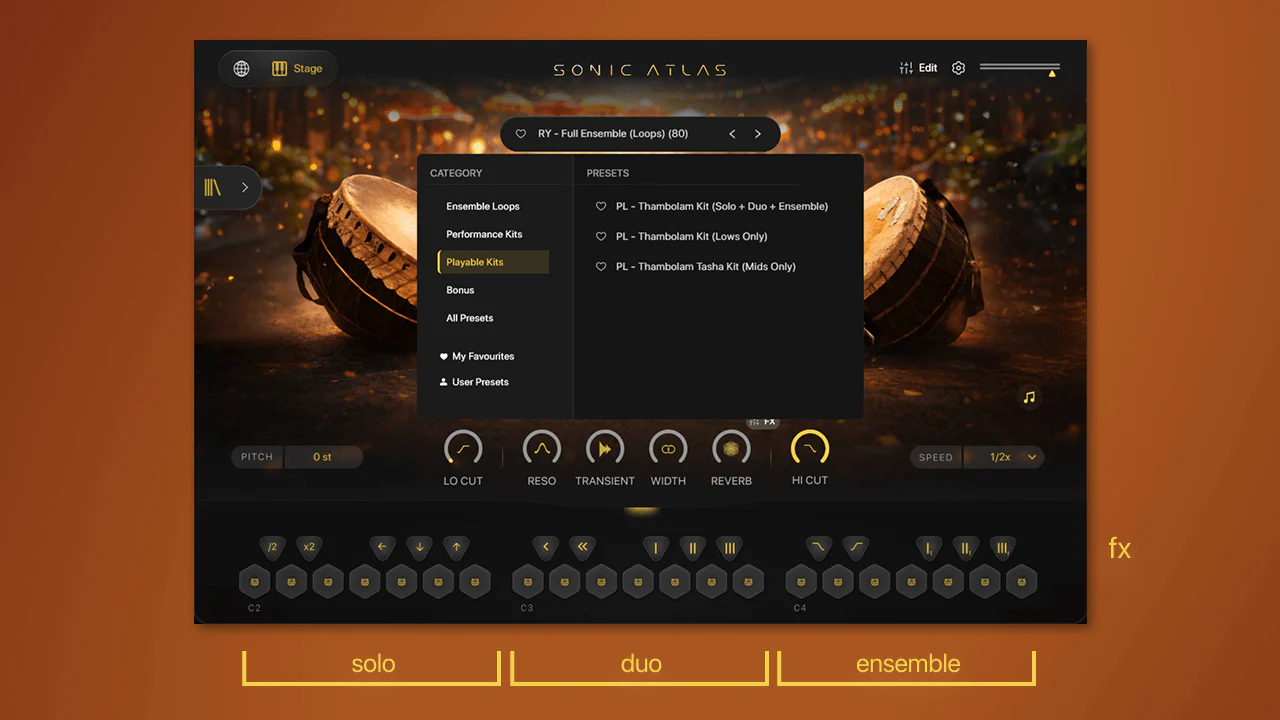The width and height of the screenshot is (1280, 720).
Task: Click the Pitch 0 st value field
Action: (x=322, y=457)
